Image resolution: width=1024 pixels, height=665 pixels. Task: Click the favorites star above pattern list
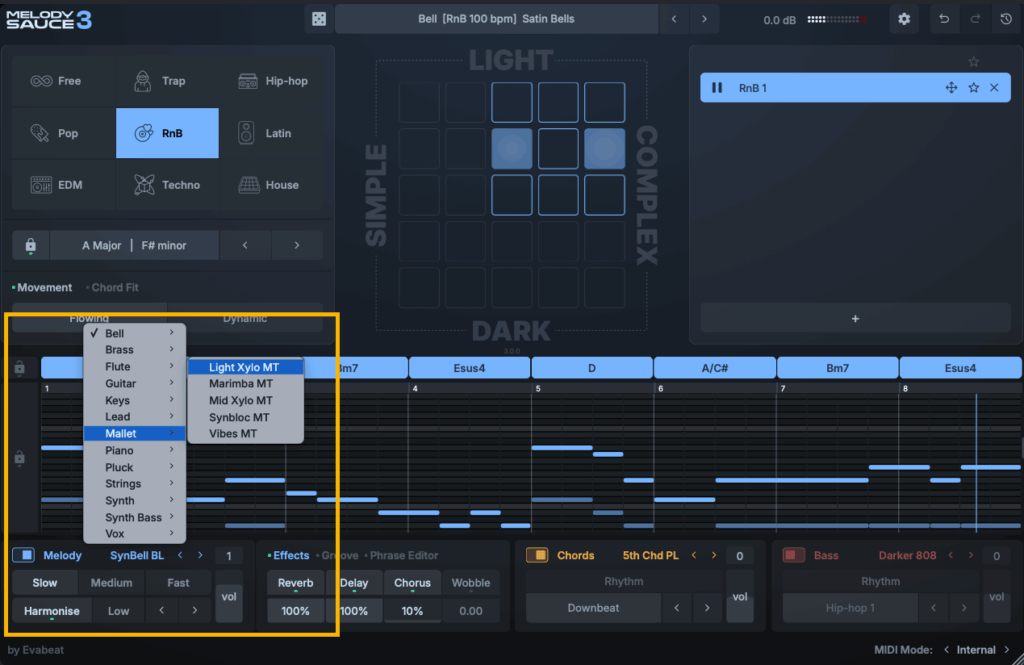[x=974, y=61]
